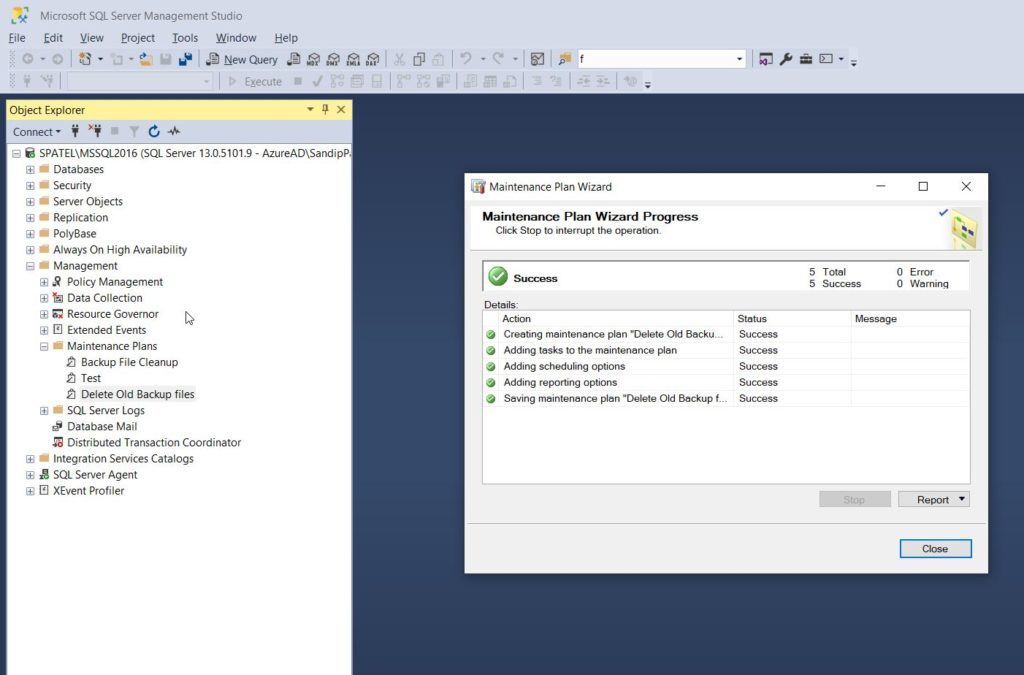Open the View menu
This screenshot has width=1024, height=675.
(91, 38)
